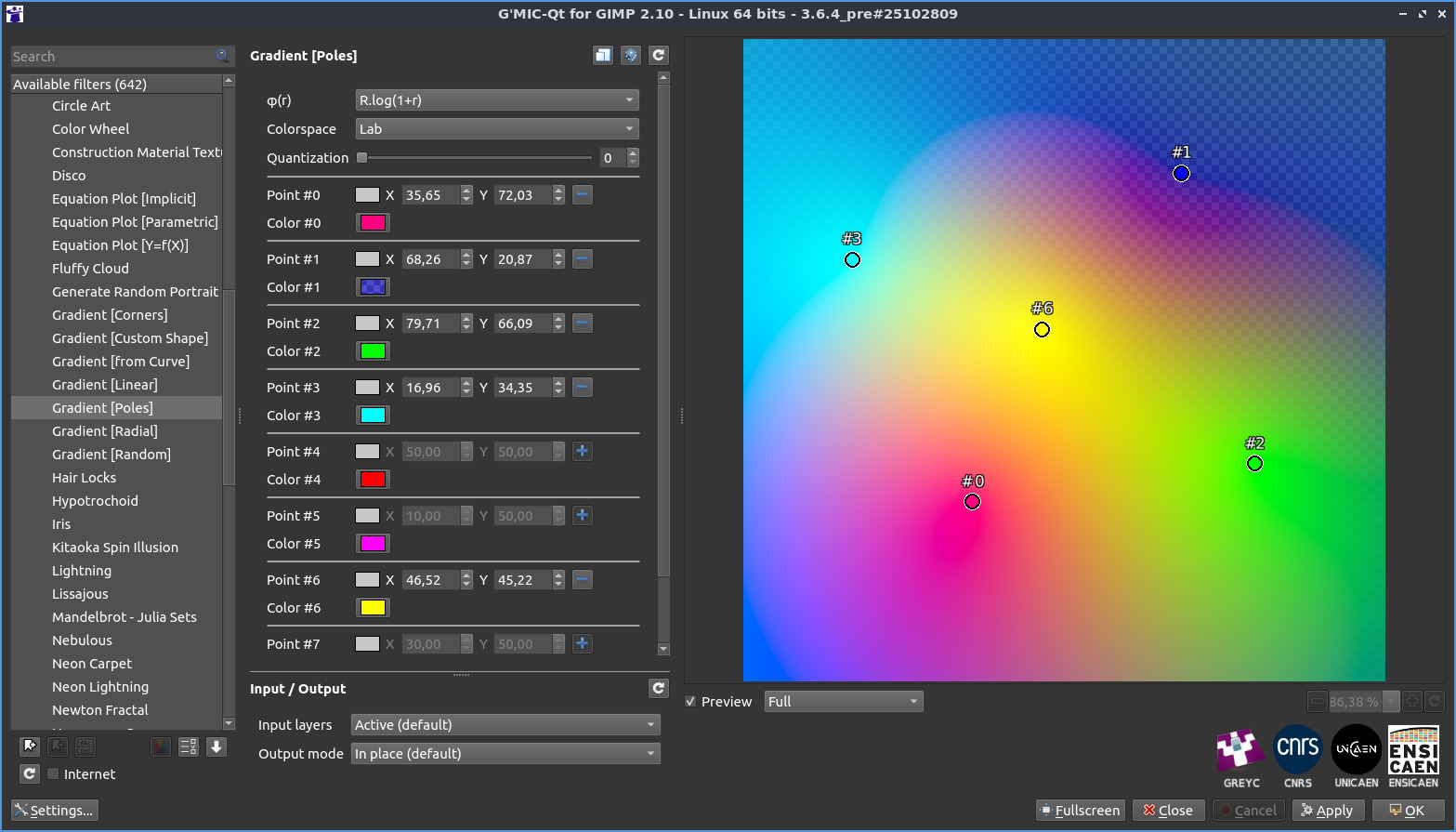Reset Gradient [Poles] parameters to defaults
This screenshot has width=1456, height=832.
659,56
